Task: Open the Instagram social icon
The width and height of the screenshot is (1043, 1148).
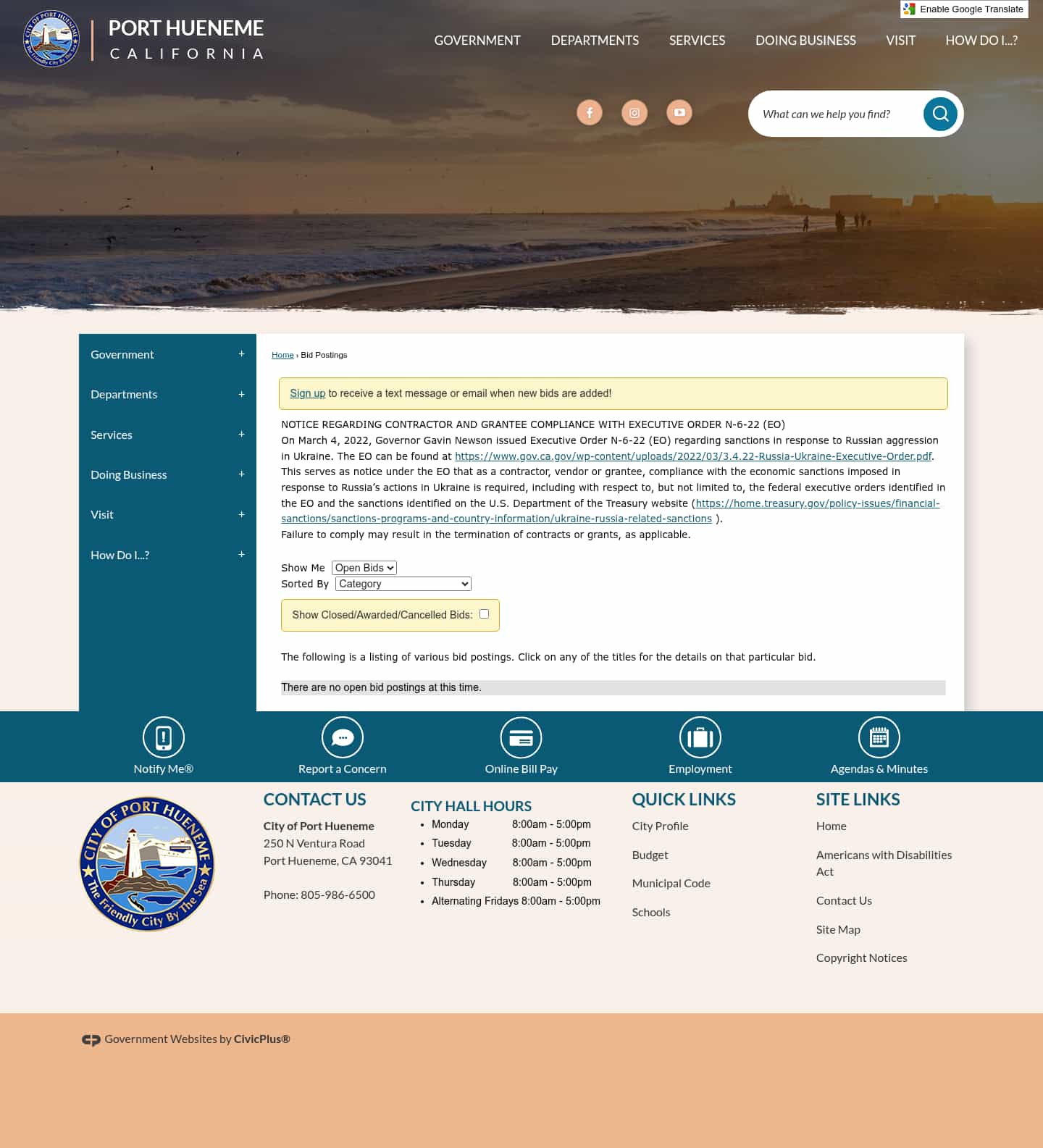Action: 634,112
